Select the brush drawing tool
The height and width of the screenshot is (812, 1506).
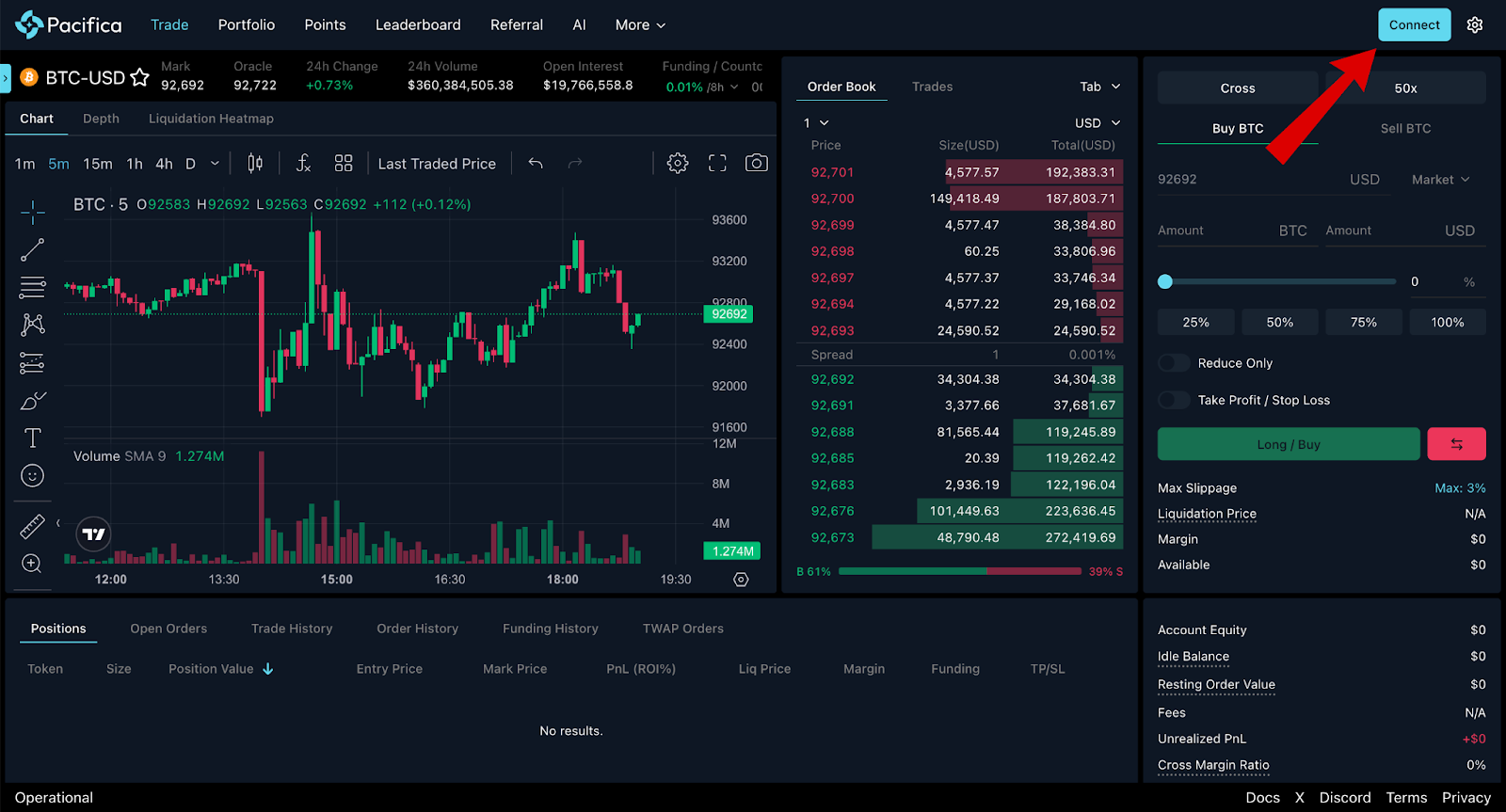(x=33, y=401)
